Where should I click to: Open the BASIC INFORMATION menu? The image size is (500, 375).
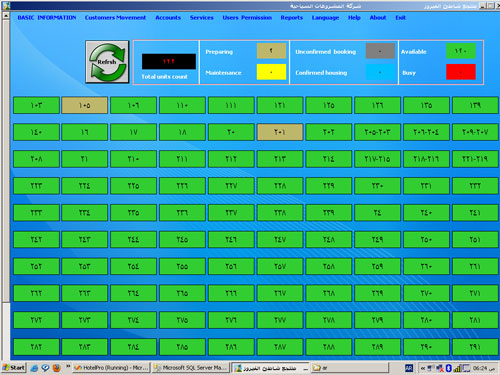[x=47, y=18]
